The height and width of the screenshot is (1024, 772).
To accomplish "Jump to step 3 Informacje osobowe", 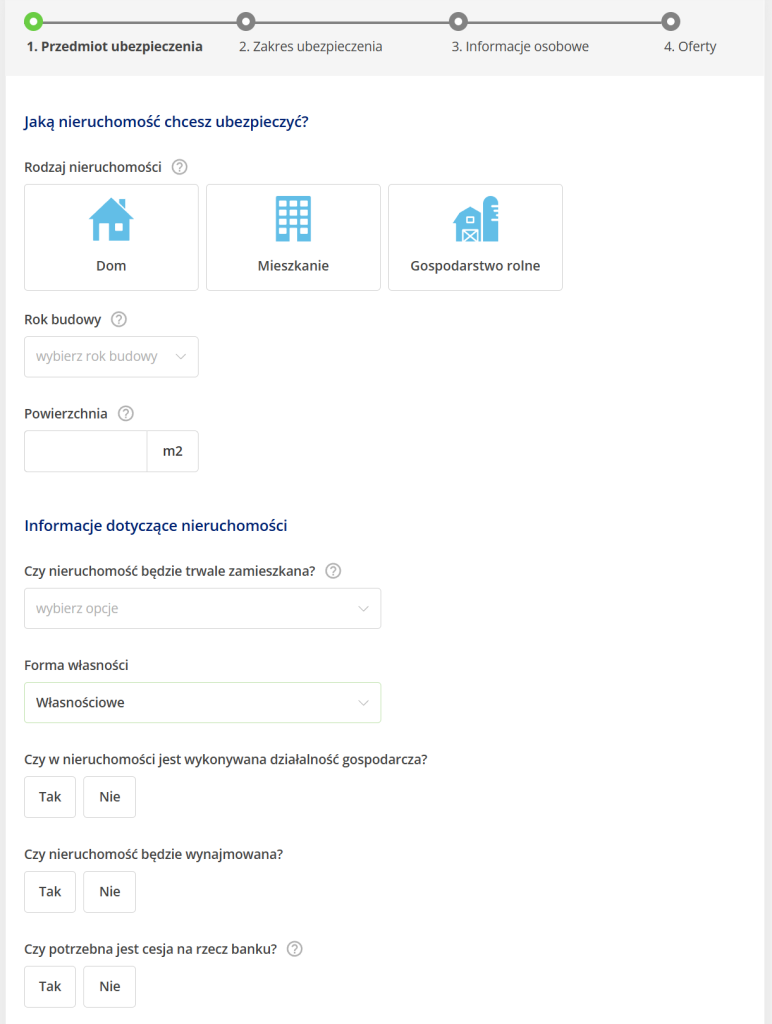I will [519, 46].
